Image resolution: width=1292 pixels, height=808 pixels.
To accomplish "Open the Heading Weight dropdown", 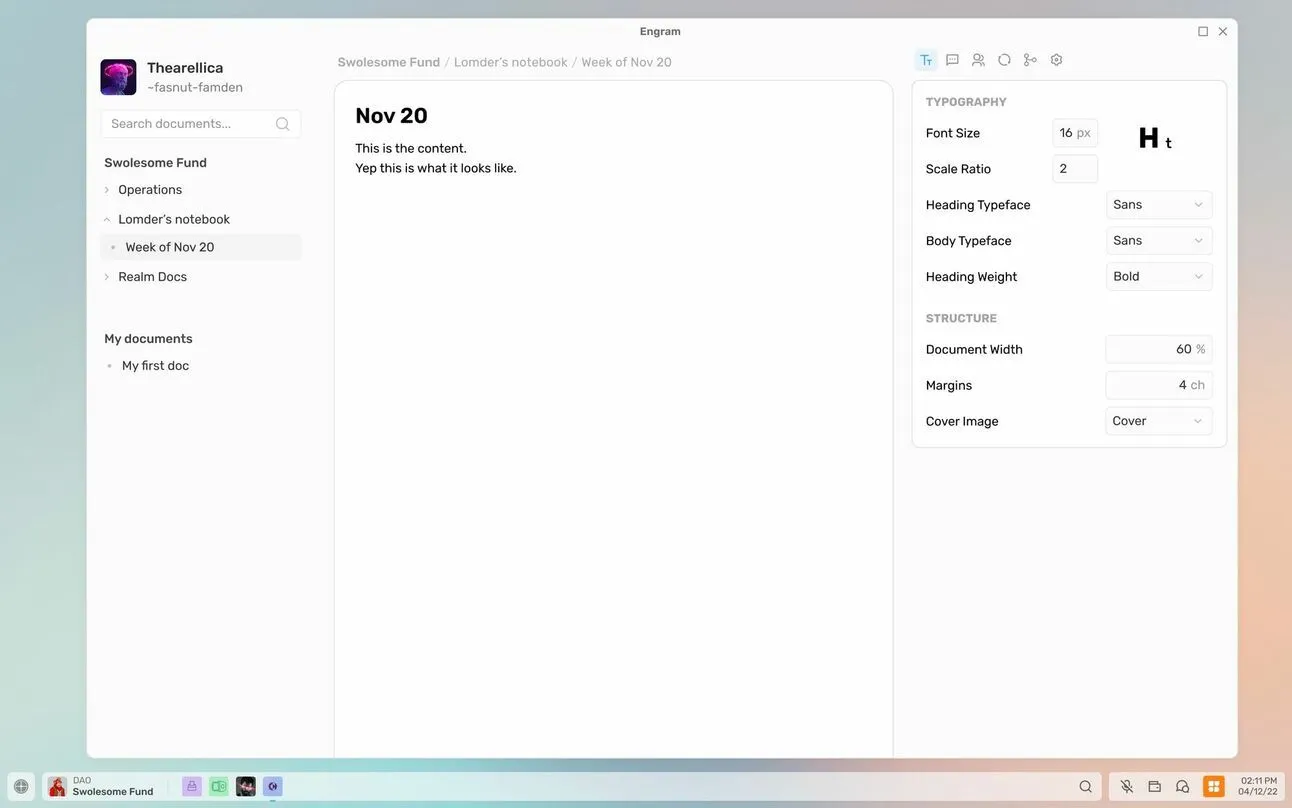I will [x=1158, y=277].
